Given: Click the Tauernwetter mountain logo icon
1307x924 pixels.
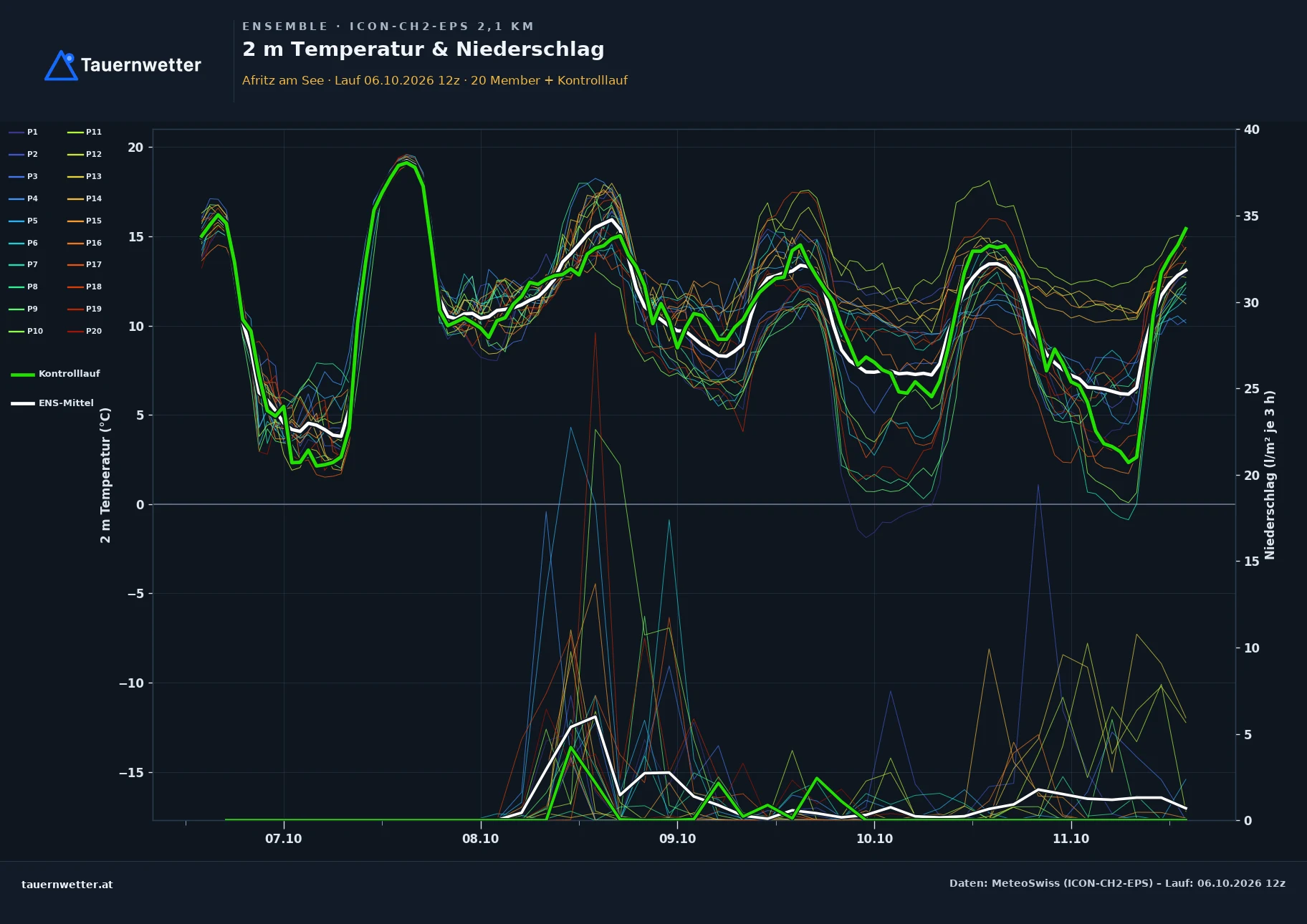Looking at the screenshot, I should click(x=62, y=65).
